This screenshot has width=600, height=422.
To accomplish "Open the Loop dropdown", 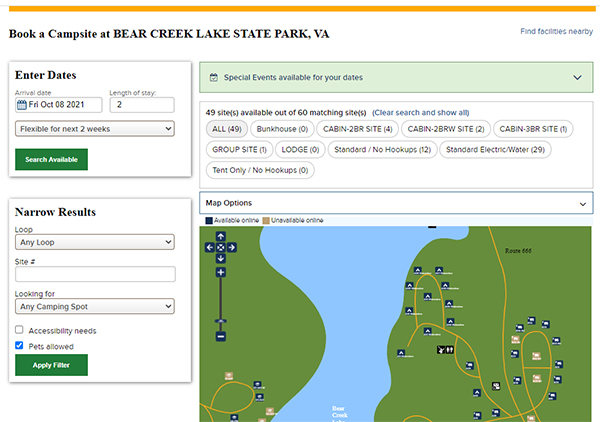I will (x=95, y=241).
